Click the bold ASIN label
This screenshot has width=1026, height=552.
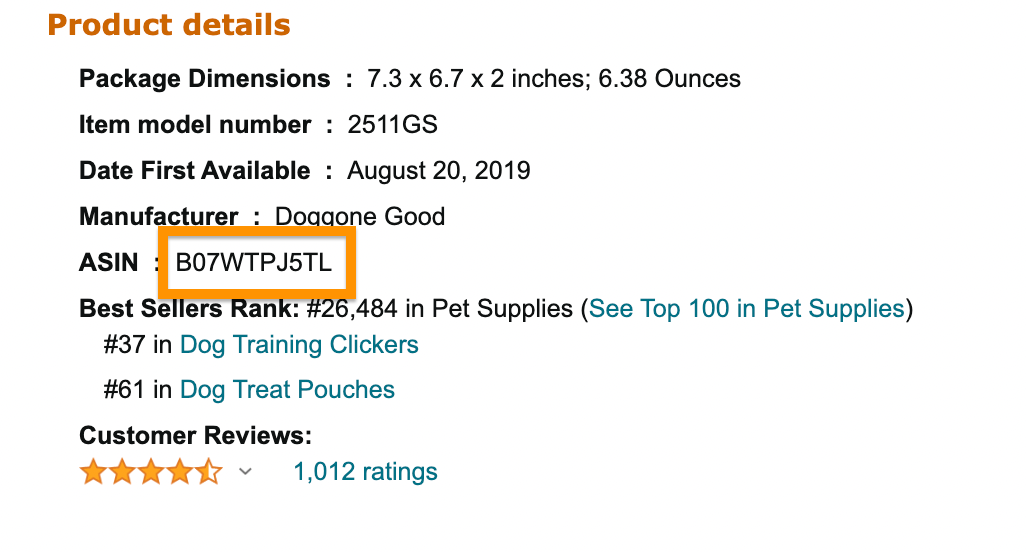[x=109, y=263]
